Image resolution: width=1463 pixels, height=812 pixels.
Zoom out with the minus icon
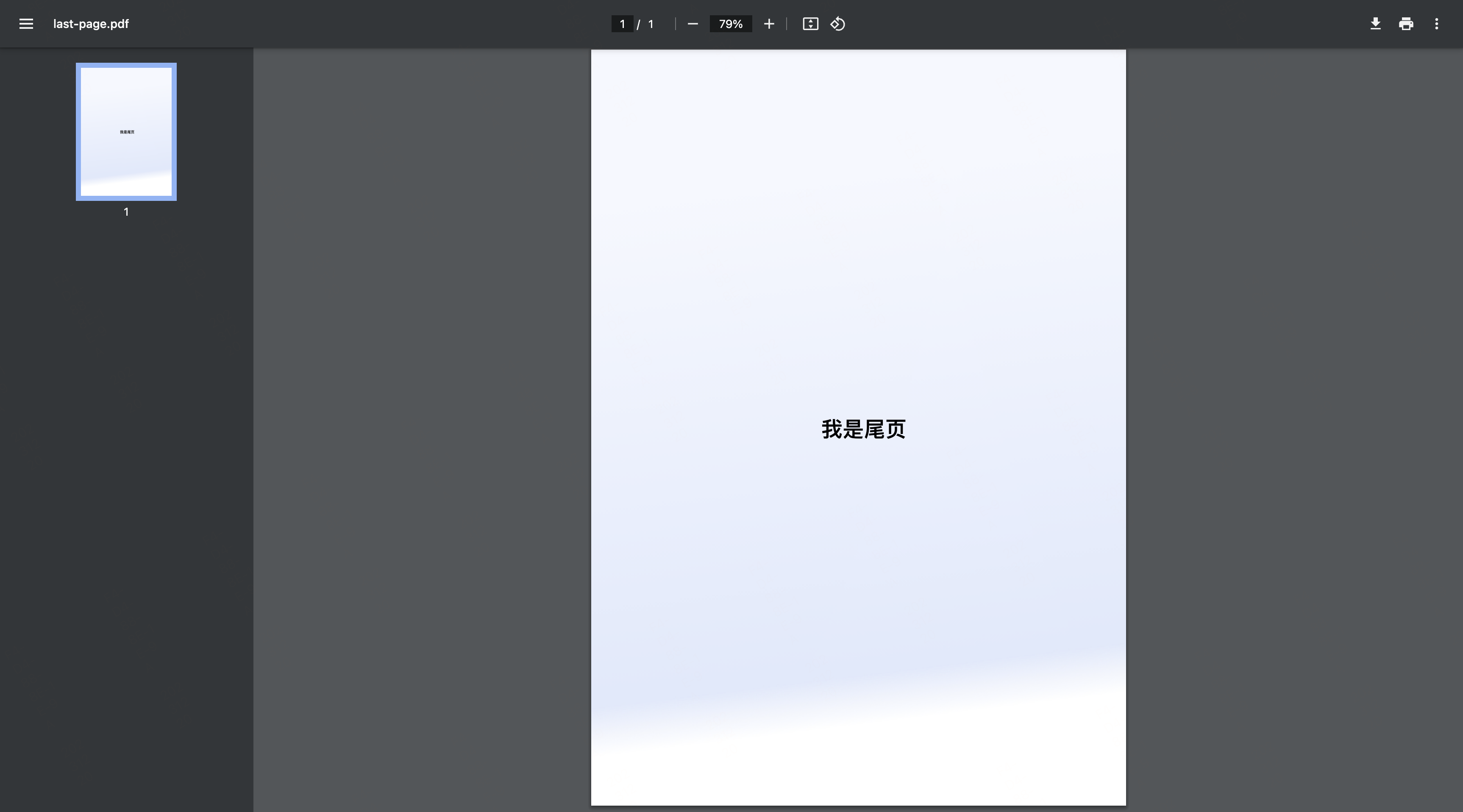click(693, 24)
